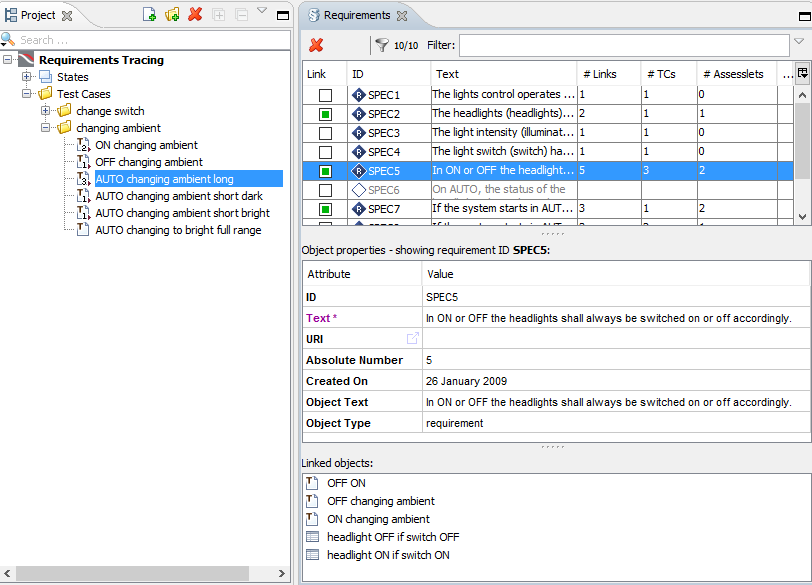The height and width of the screenshot is (585, 812).
Task: Click the column configuration icon in table header
Action: pyautogui.click(x=803, y=73)
